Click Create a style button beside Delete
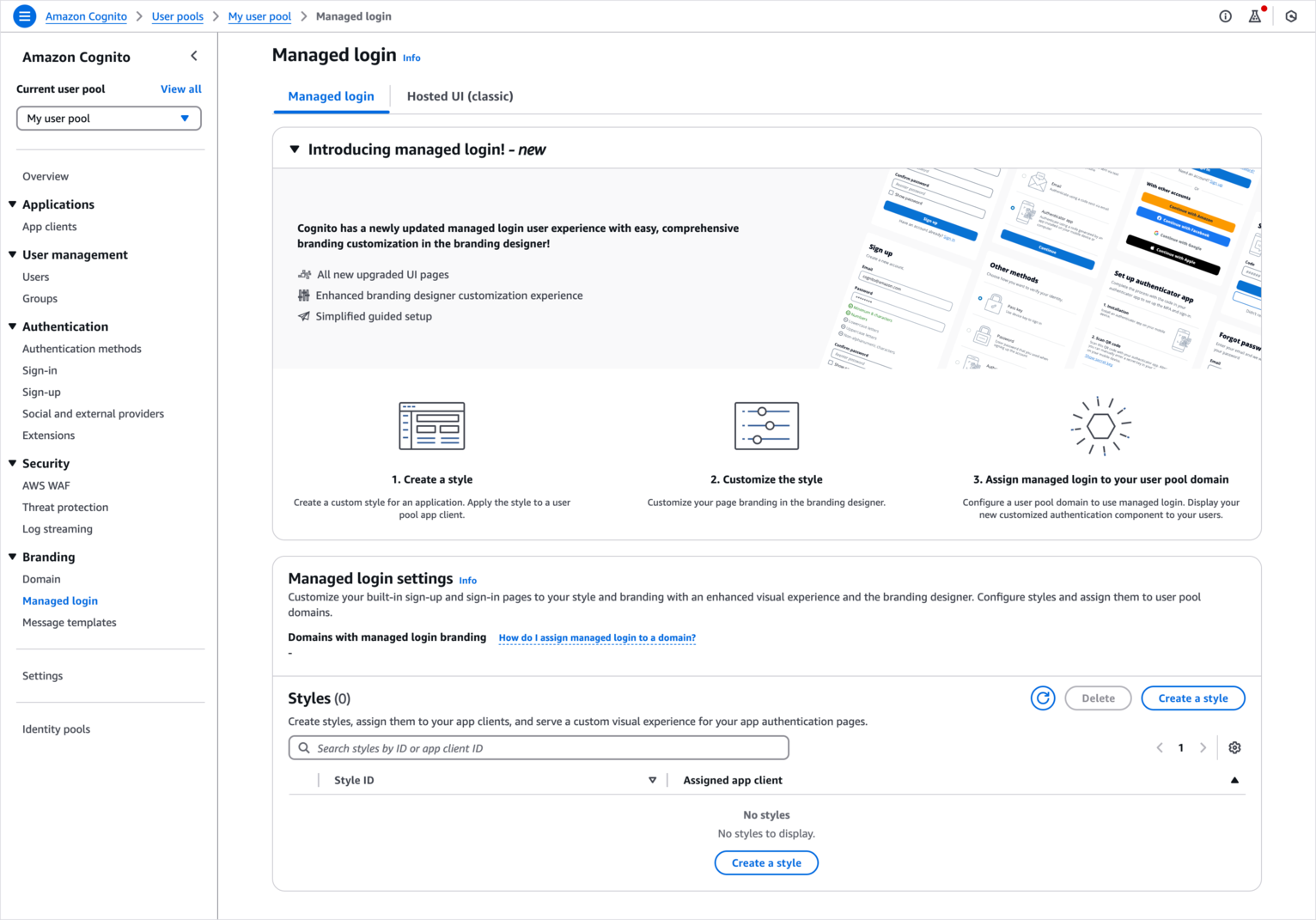This screenshot has width=1316, height=920. click(x=1193, y=698)
